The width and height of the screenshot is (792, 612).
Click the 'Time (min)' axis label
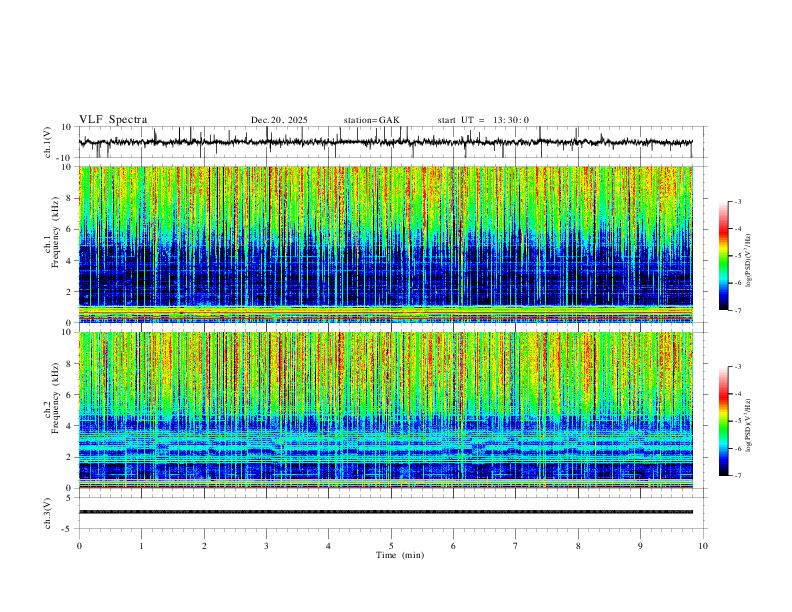(400, 555)
